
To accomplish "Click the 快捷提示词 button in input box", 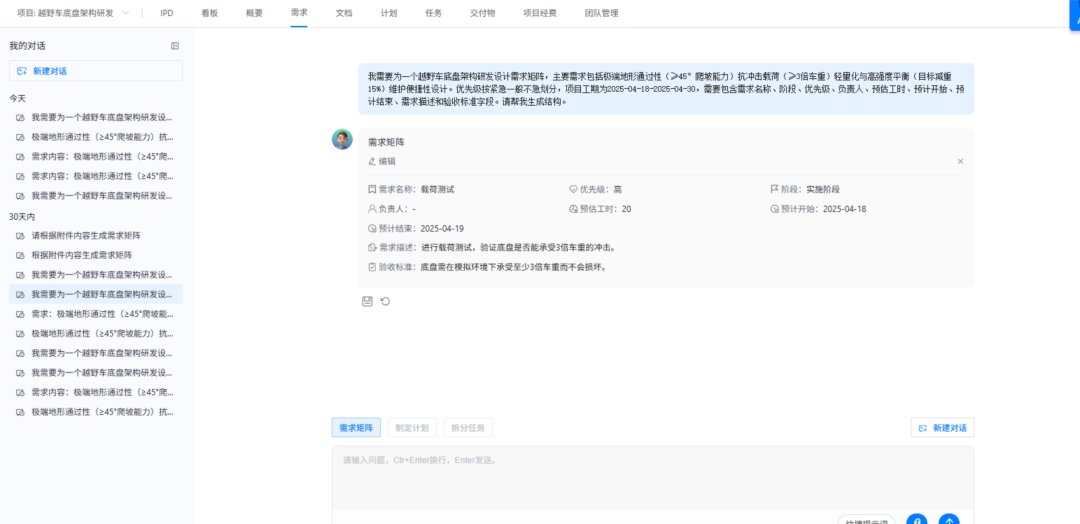I will (866, 521).
